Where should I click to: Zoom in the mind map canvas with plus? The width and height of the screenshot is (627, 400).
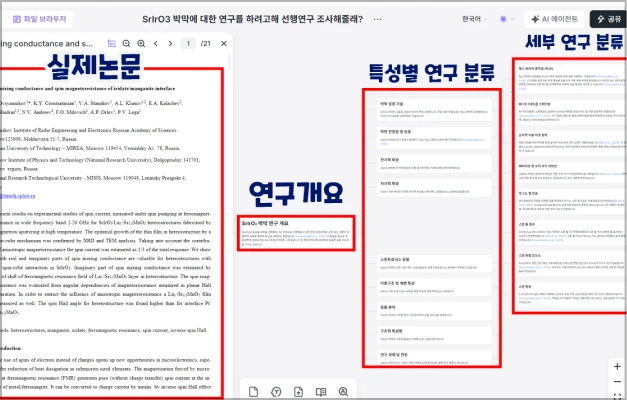pos(617,366)
